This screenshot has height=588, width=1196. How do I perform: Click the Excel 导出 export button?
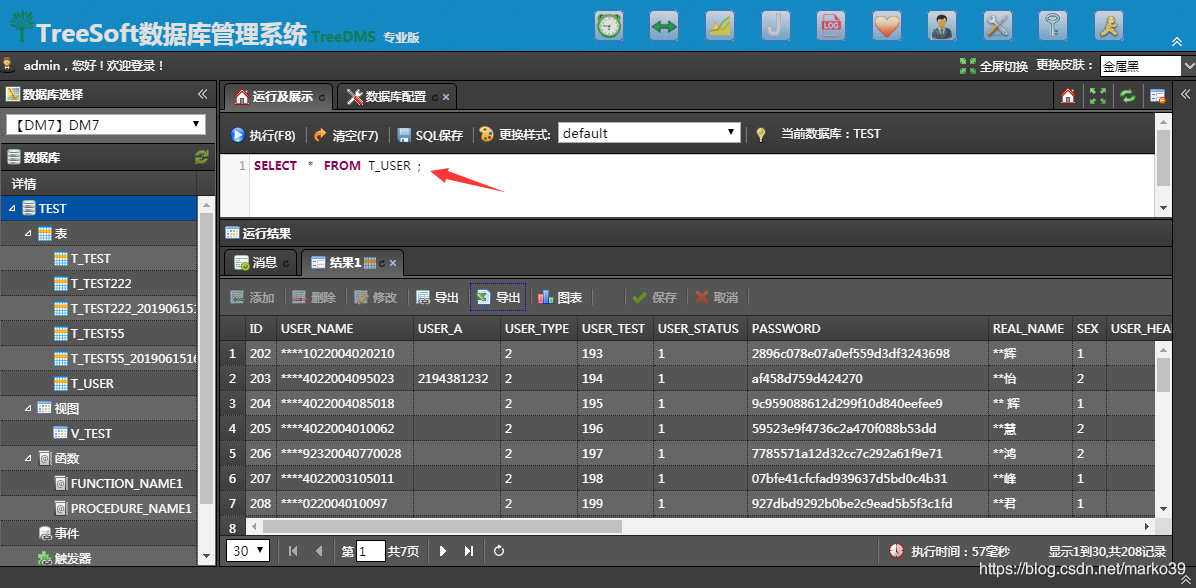[498, 297]
